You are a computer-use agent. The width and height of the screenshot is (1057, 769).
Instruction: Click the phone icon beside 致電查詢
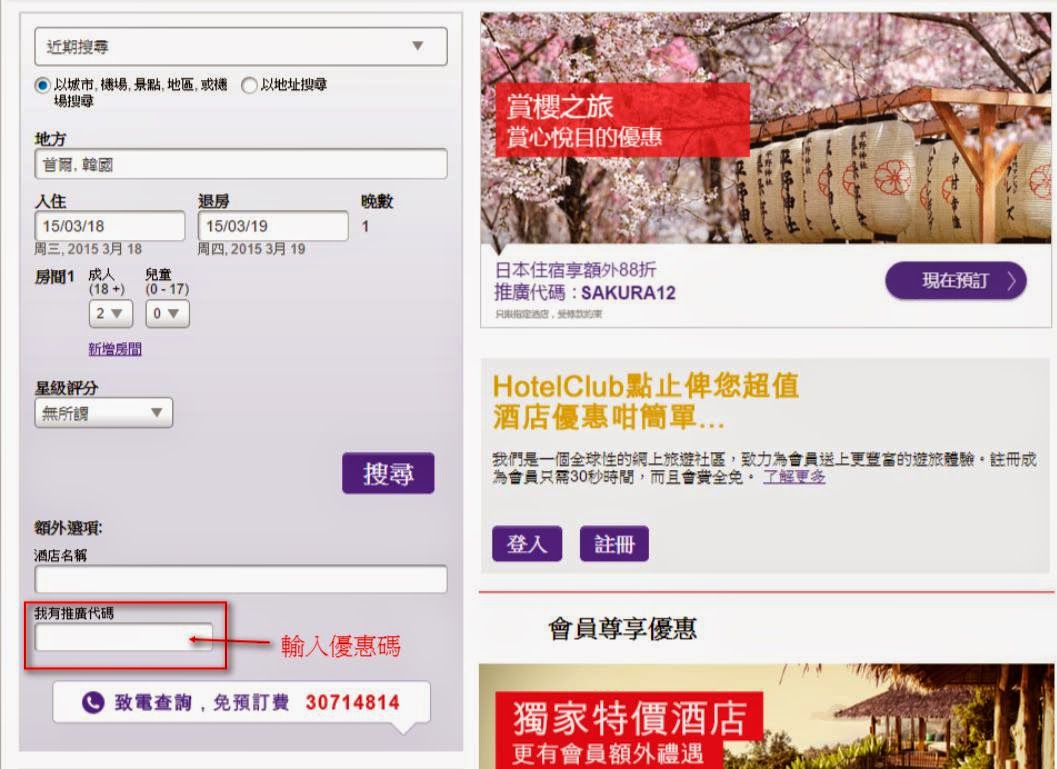click(x=93, y=703)
